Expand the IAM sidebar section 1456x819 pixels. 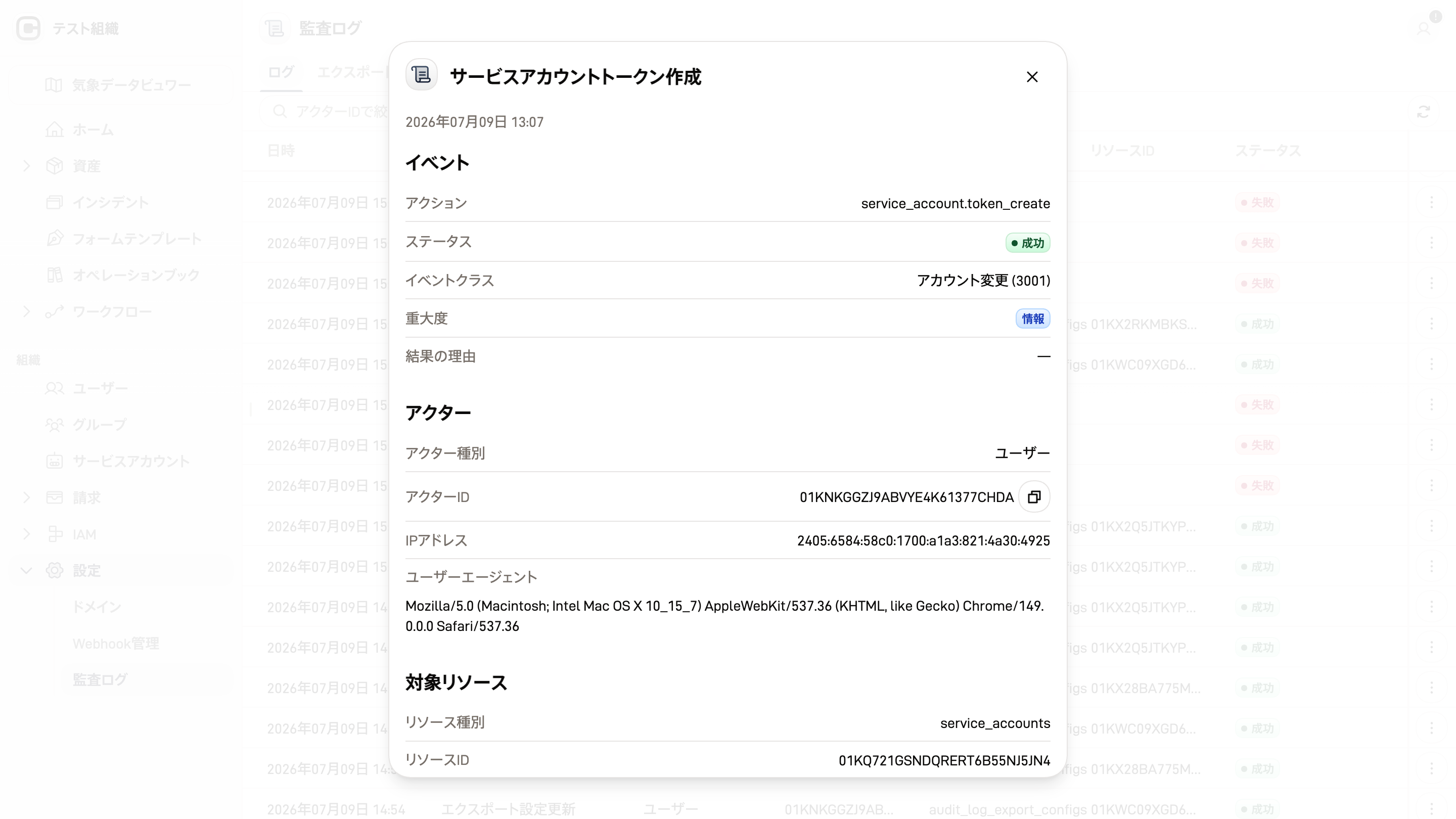(27, 534)
